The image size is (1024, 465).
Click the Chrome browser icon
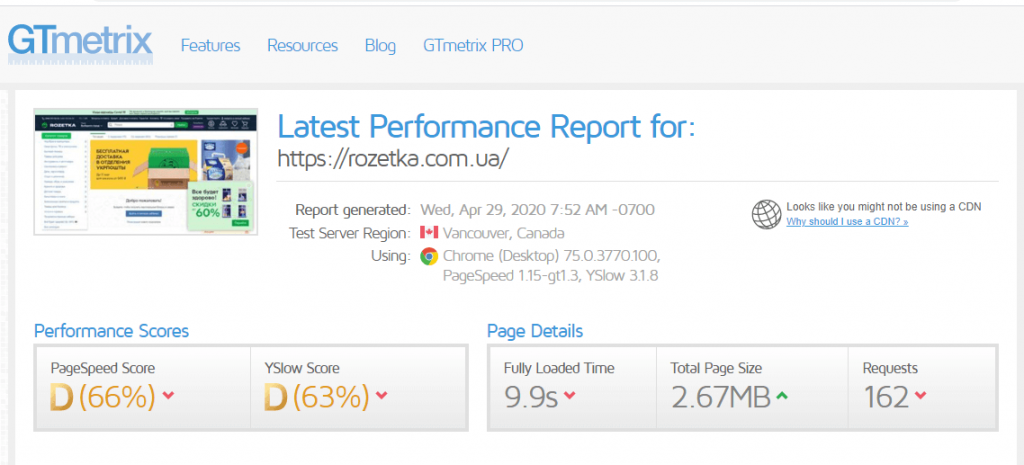point(429,256)
